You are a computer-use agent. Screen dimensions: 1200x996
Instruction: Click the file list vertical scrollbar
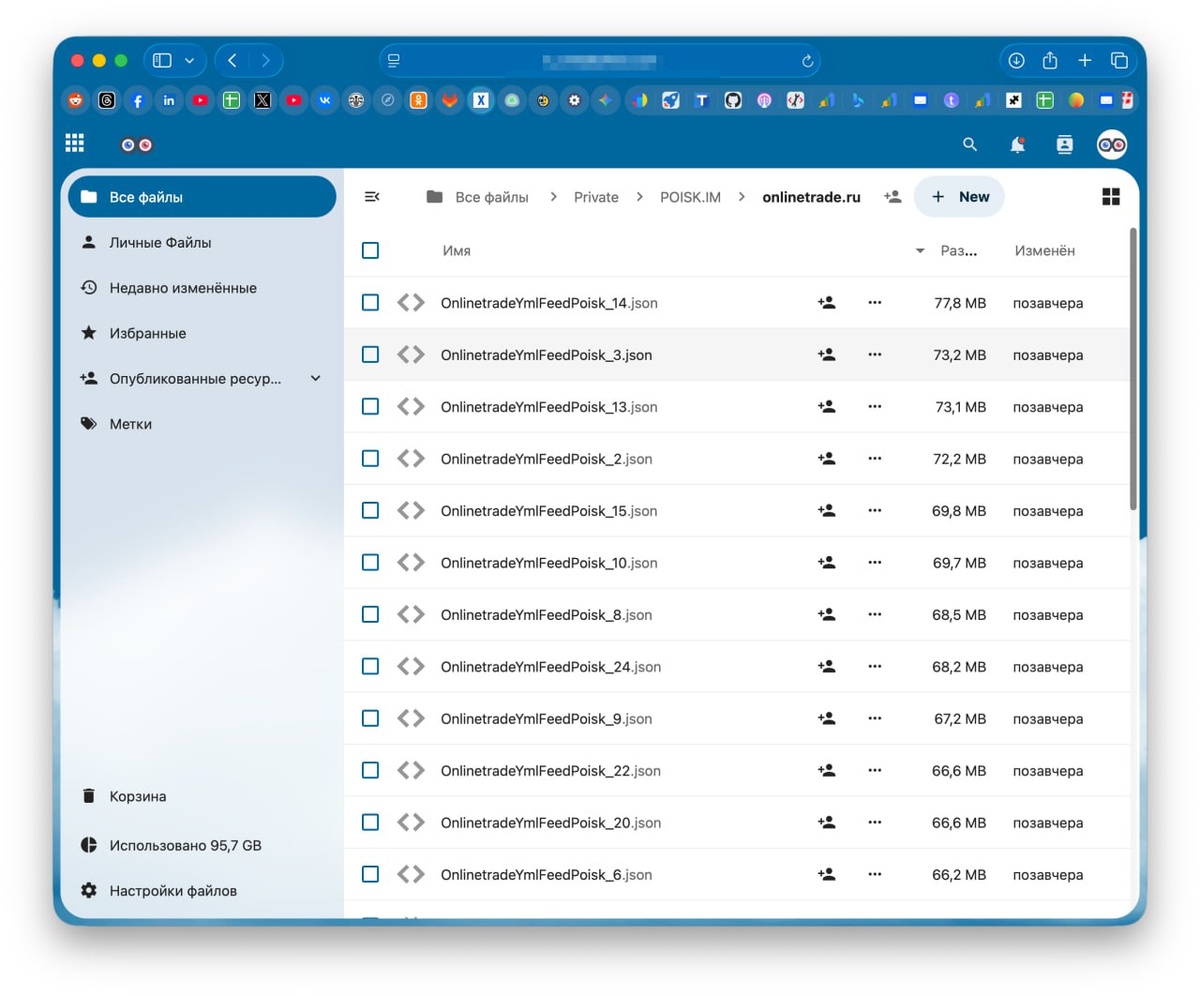(1133, 370)
